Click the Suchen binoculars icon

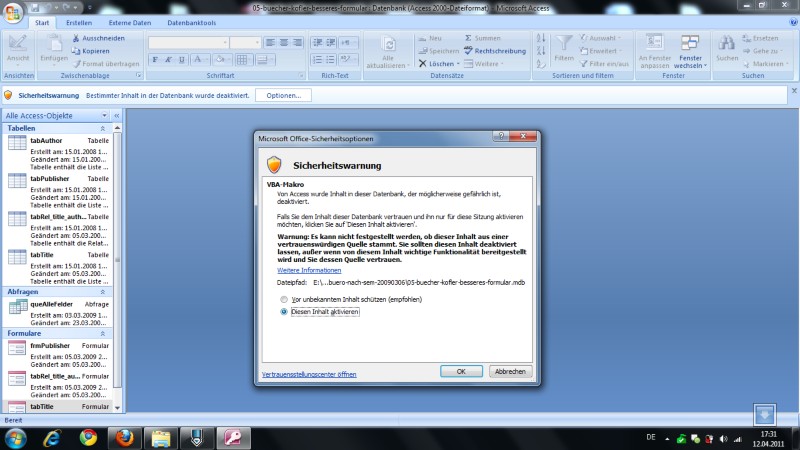tap(727, 43)
